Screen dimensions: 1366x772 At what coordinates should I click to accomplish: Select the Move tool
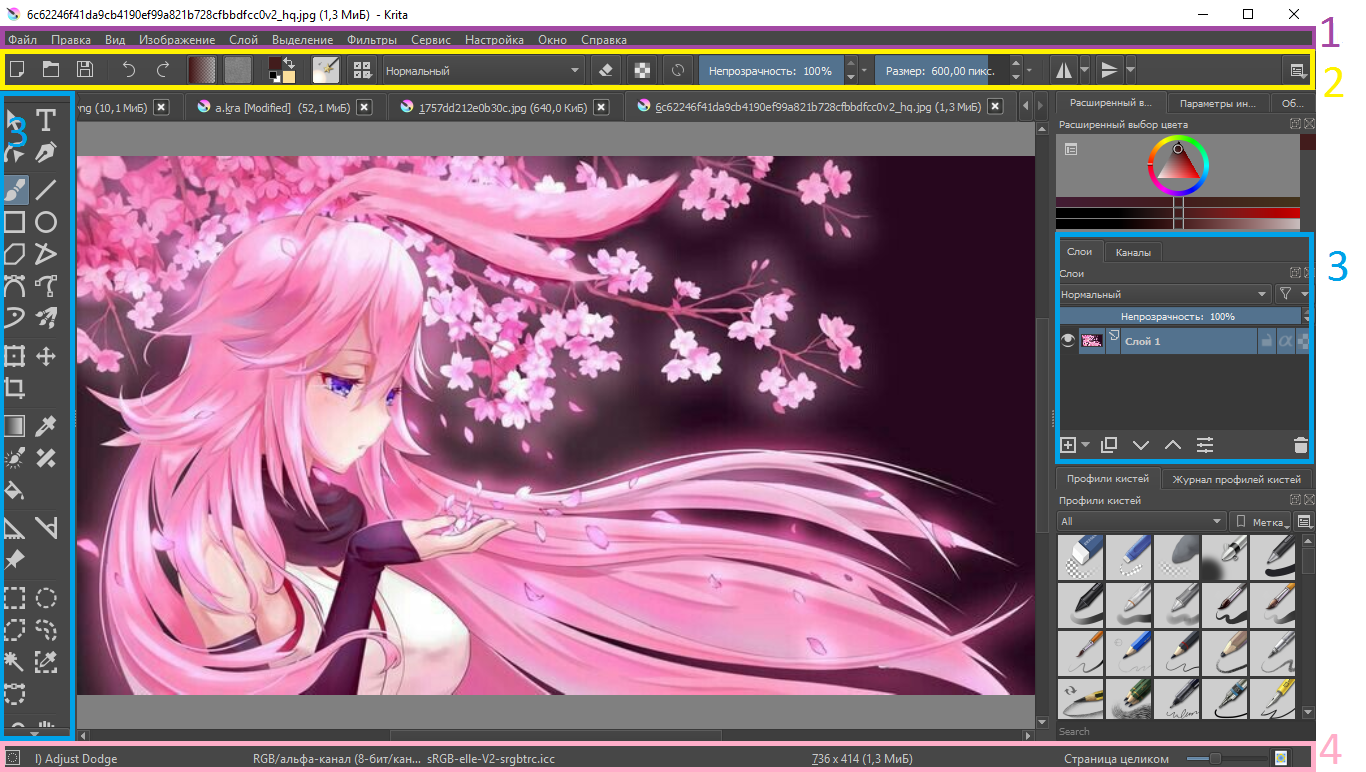coord(46,355)
